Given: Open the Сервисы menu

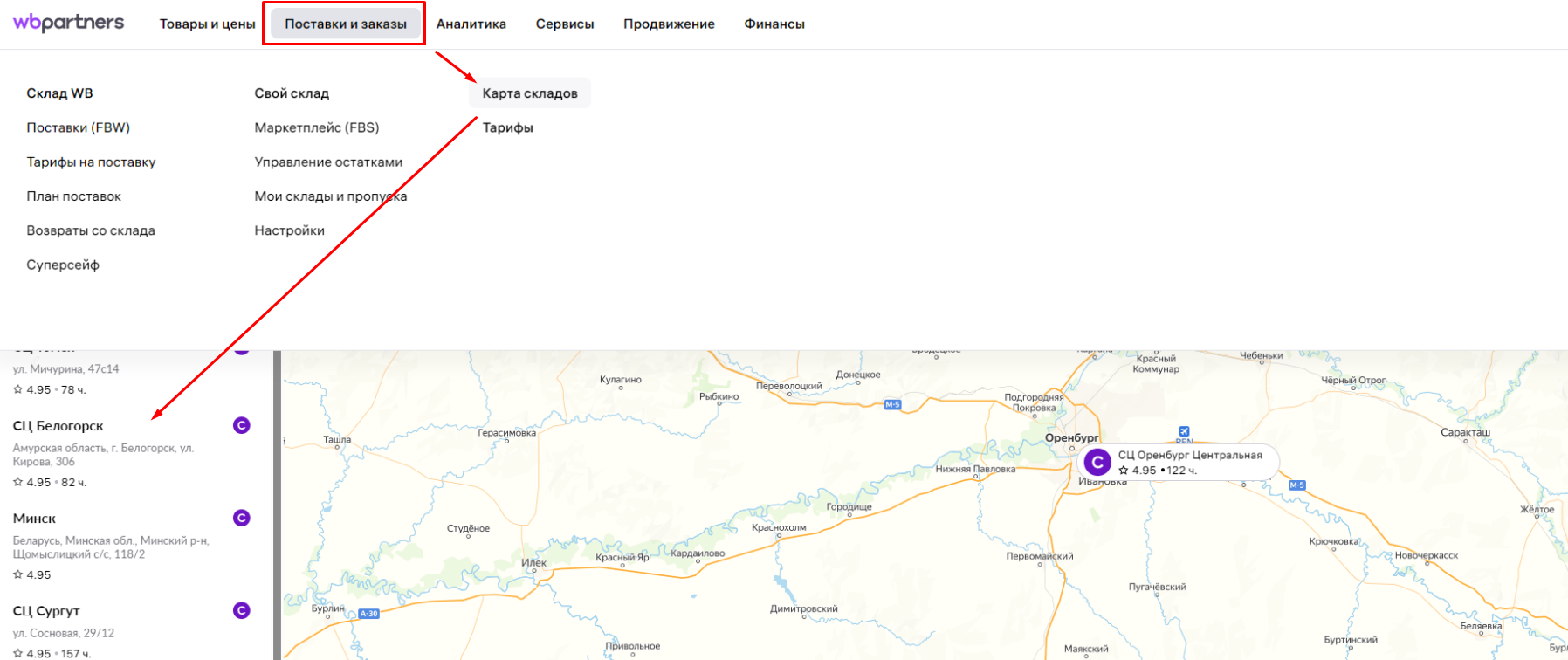Looking at the screenshot, I should [x=565, y=24].
